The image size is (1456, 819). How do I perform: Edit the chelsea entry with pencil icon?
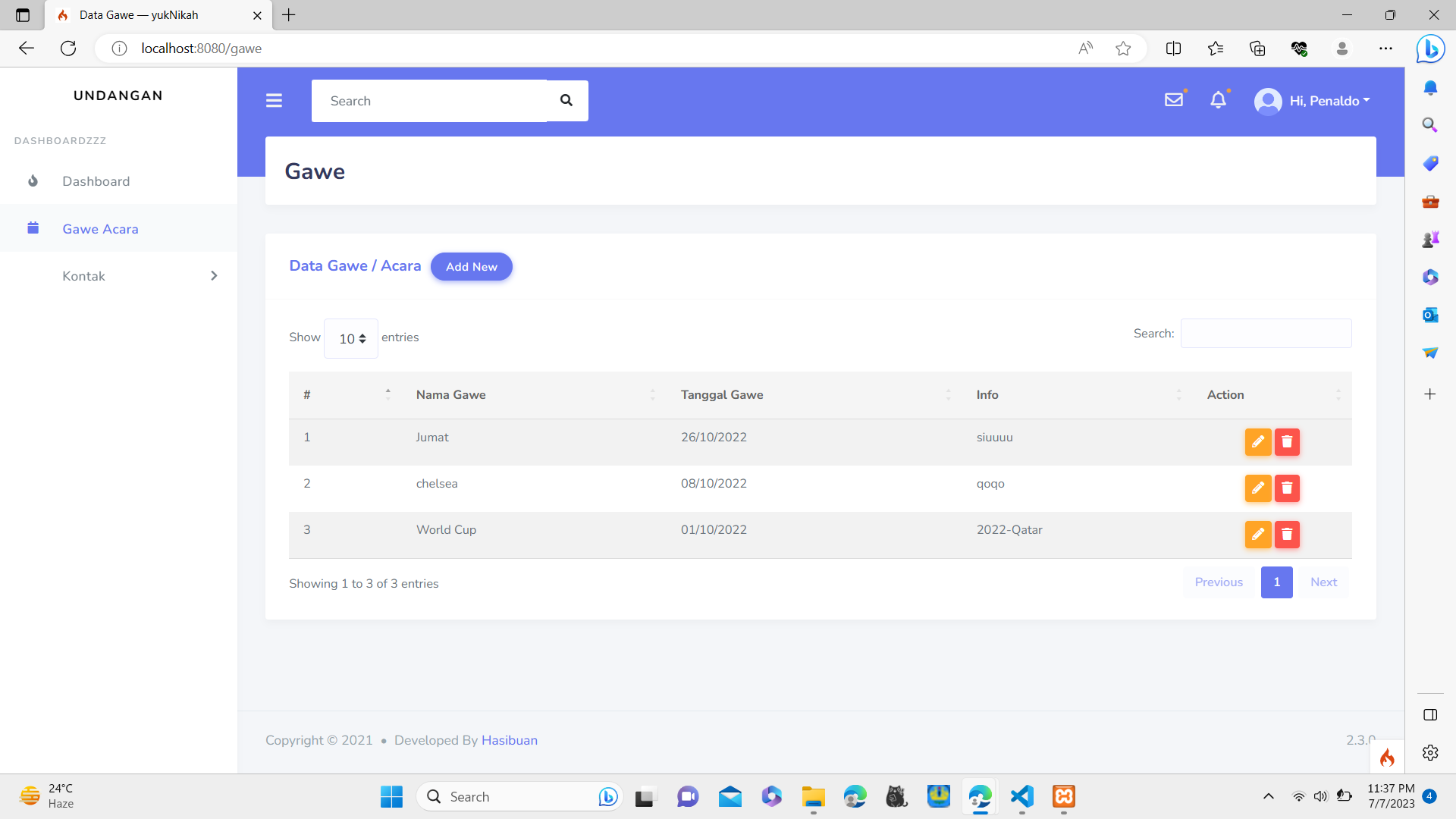click(x=1258, y=488)
